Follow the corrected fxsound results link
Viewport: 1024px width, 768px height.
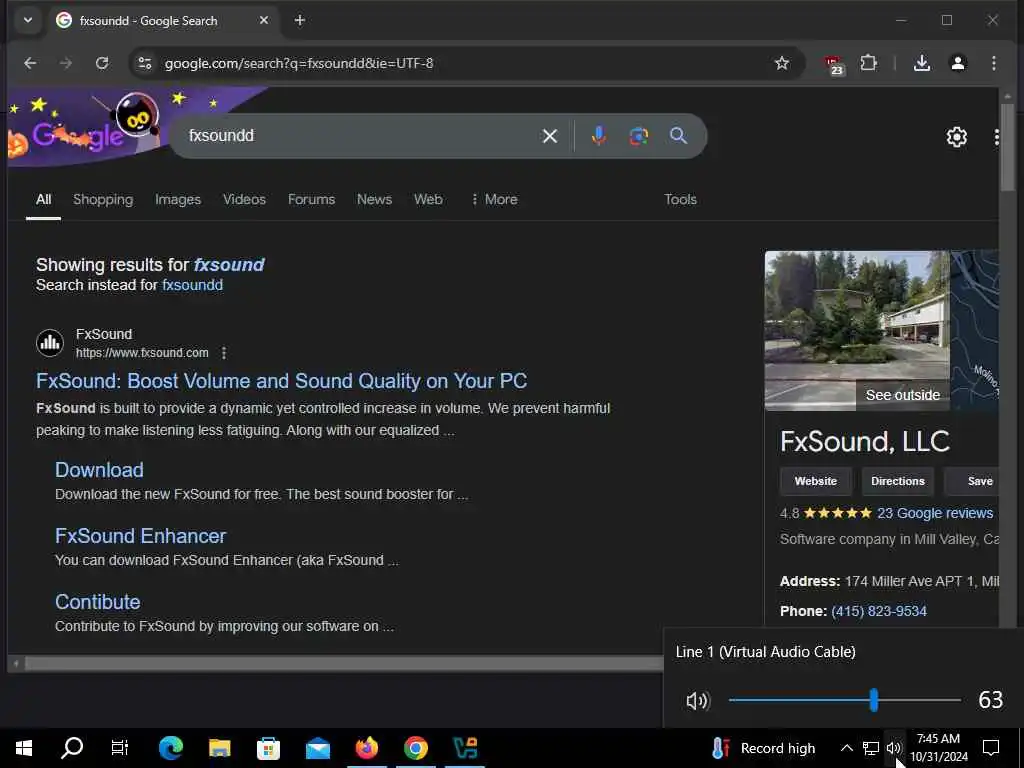[229, 264]
